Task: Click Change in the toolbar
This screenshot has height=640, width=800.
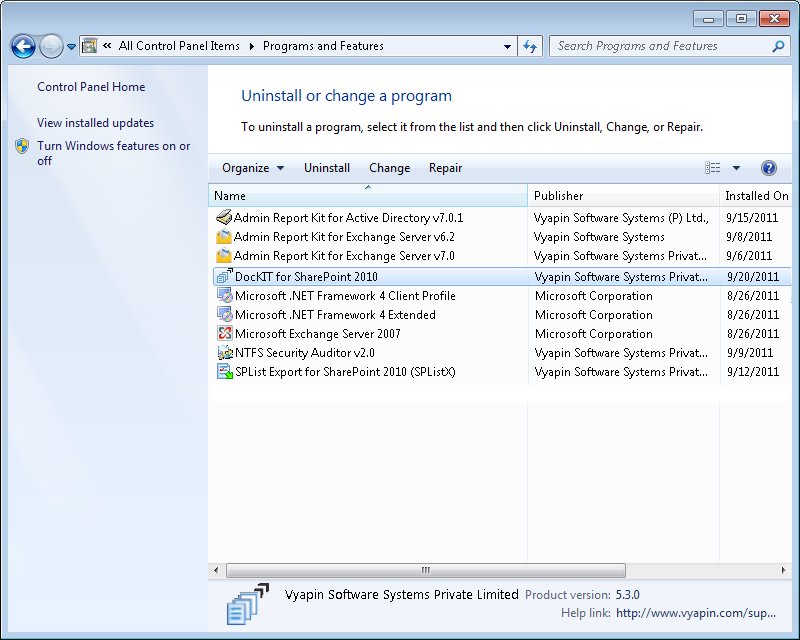Action: 389,168
